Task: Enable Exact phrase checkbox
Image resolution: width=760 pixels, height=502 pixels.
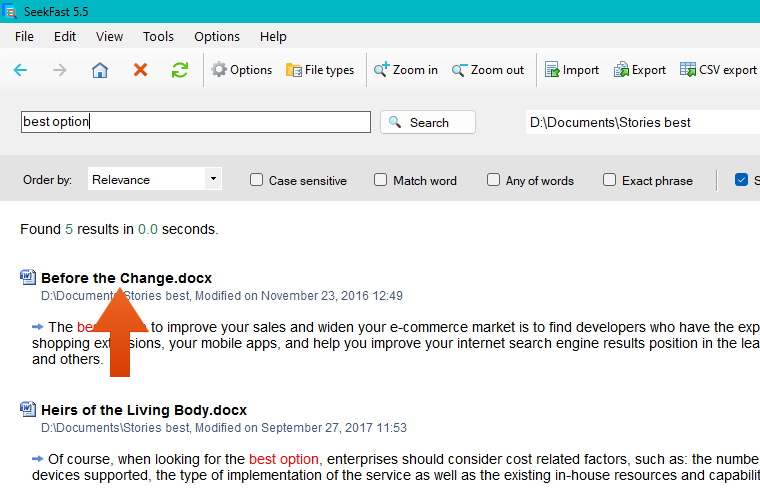Action: [x=609, y=180]
